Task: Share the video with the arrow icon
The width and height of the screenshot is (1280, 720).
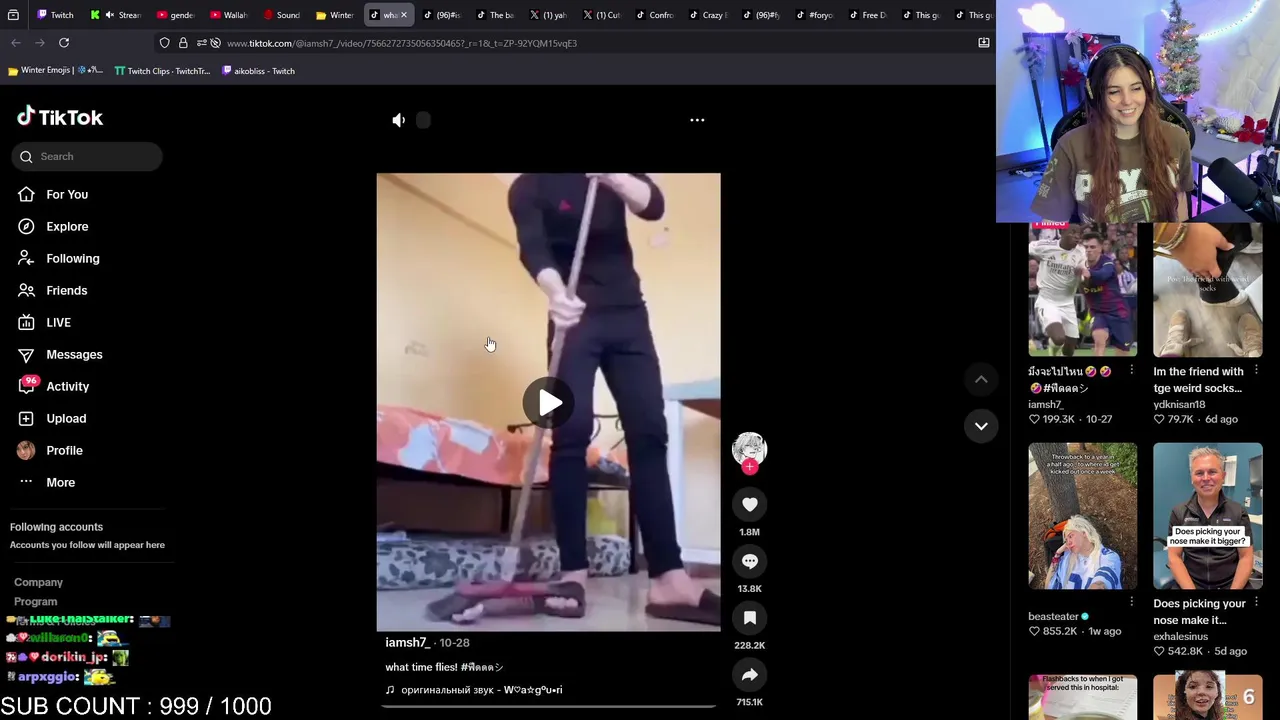Action: 749,675
